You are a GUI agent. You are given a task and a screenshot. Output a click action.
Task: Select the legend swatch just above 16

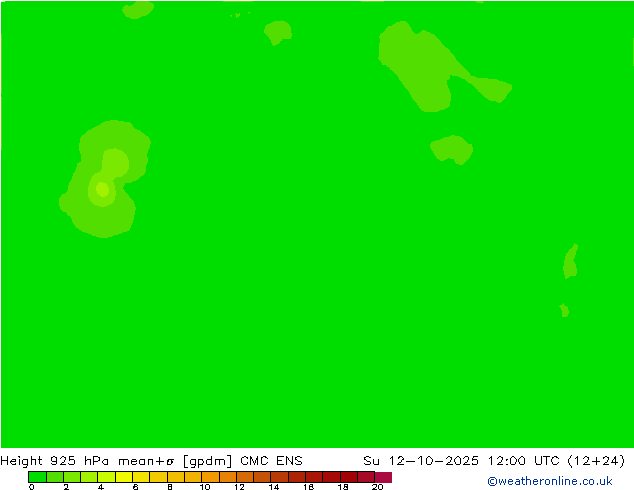[x=314, y=477]
